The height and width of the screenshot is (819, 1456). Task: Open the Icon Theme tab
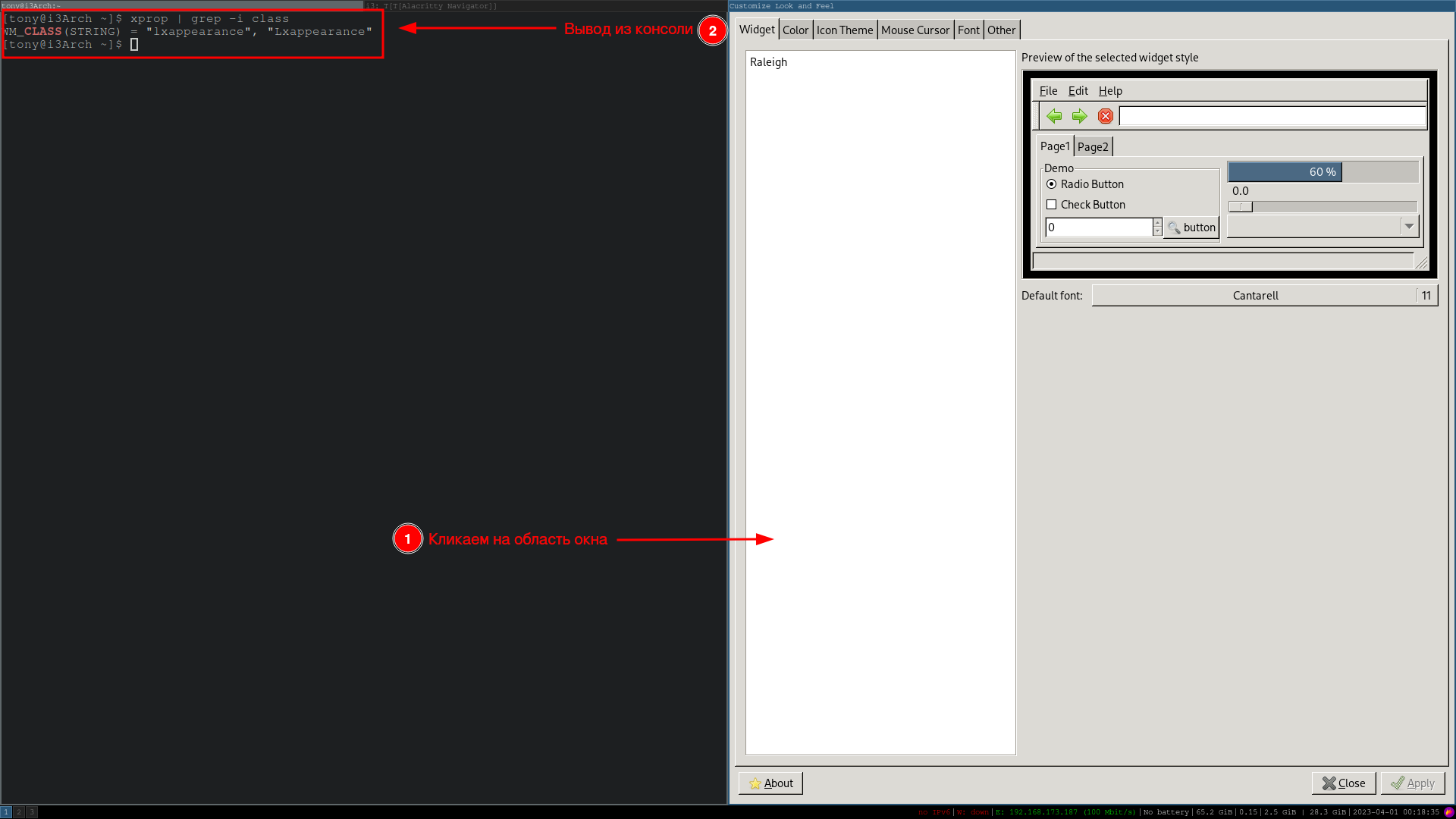tap(845, 30)
